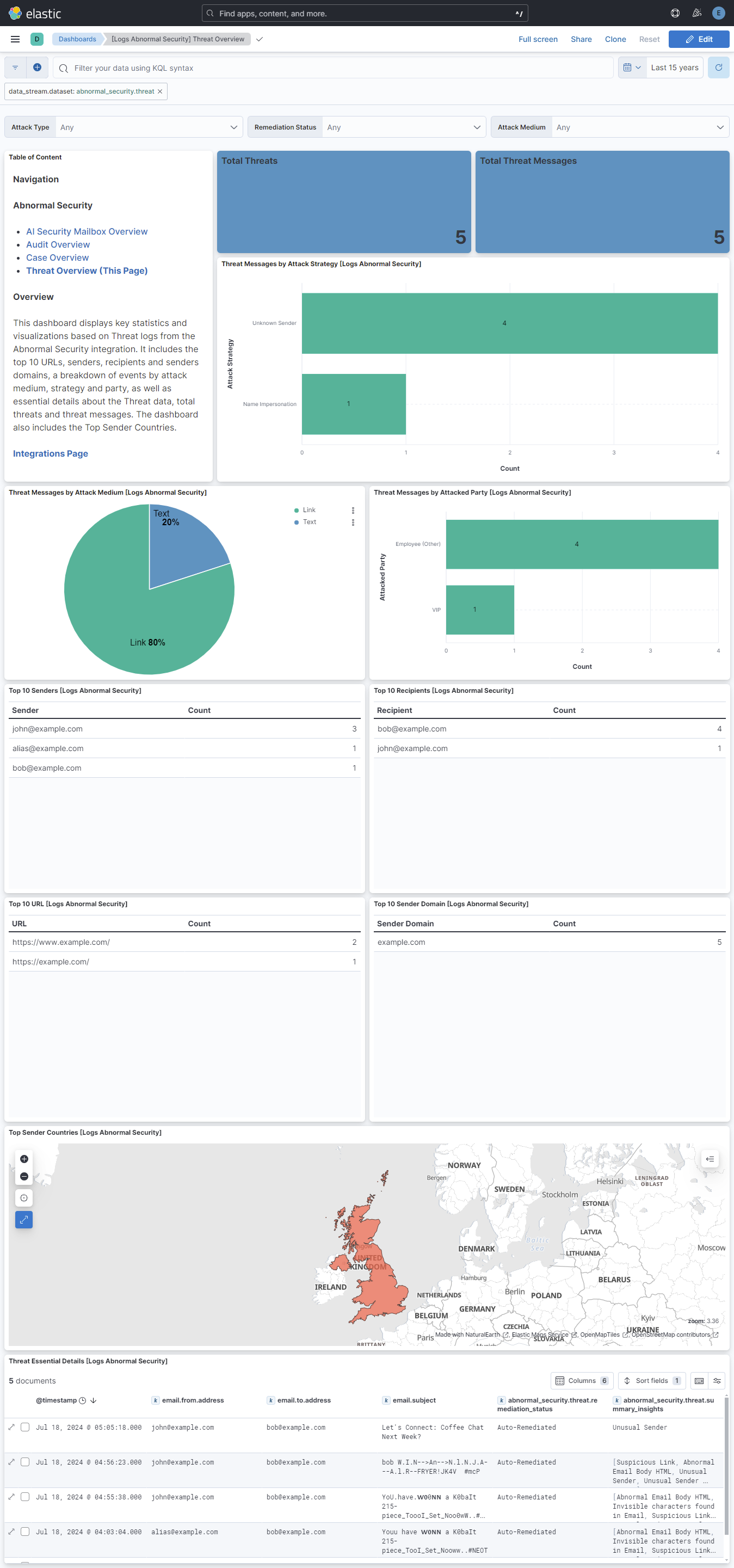
Task: Select checkbox for 04:56:23 row
Action: pyautogui.click(x=25, y=1461)
